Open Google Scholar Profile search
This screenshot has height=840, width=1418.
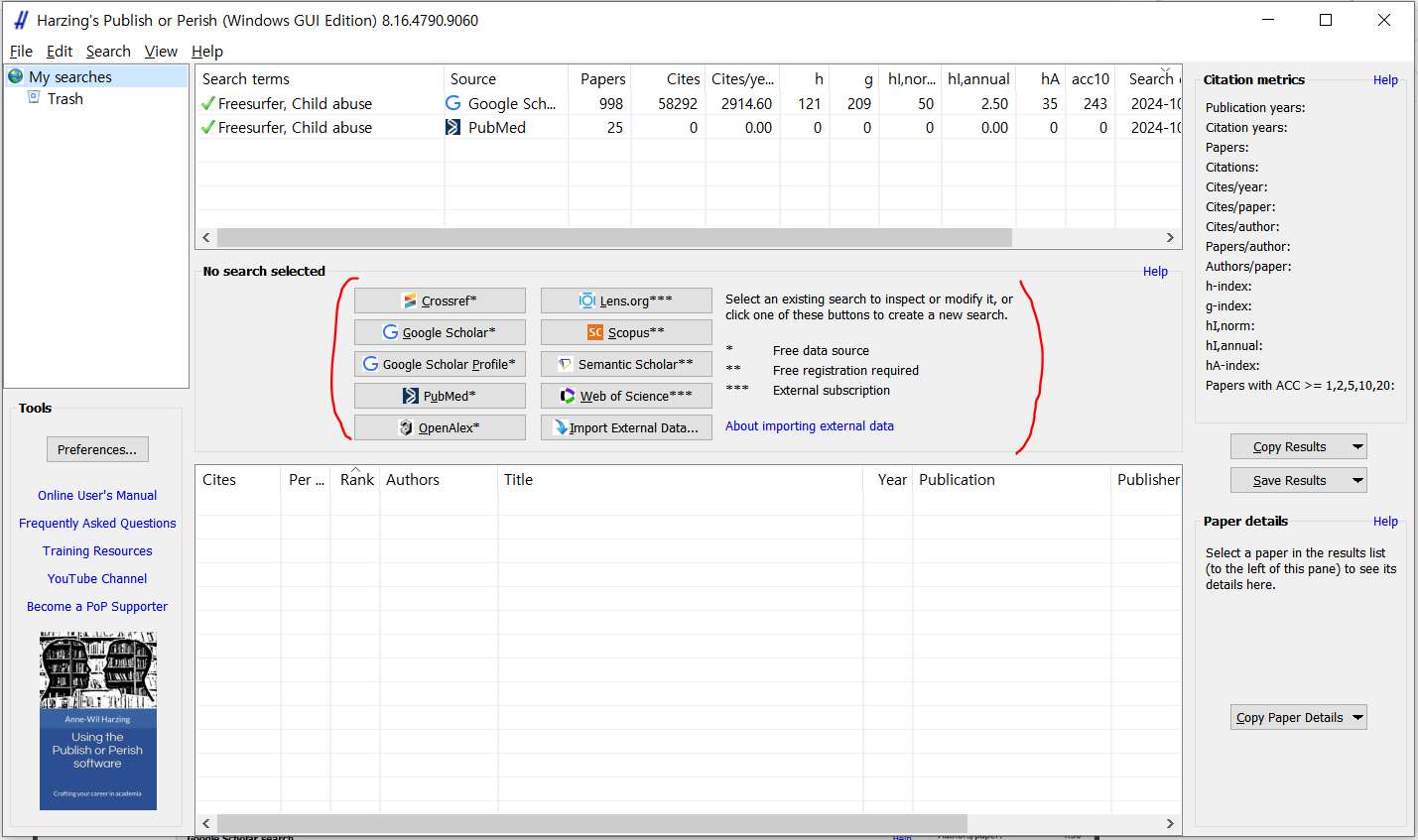[440, 364]
